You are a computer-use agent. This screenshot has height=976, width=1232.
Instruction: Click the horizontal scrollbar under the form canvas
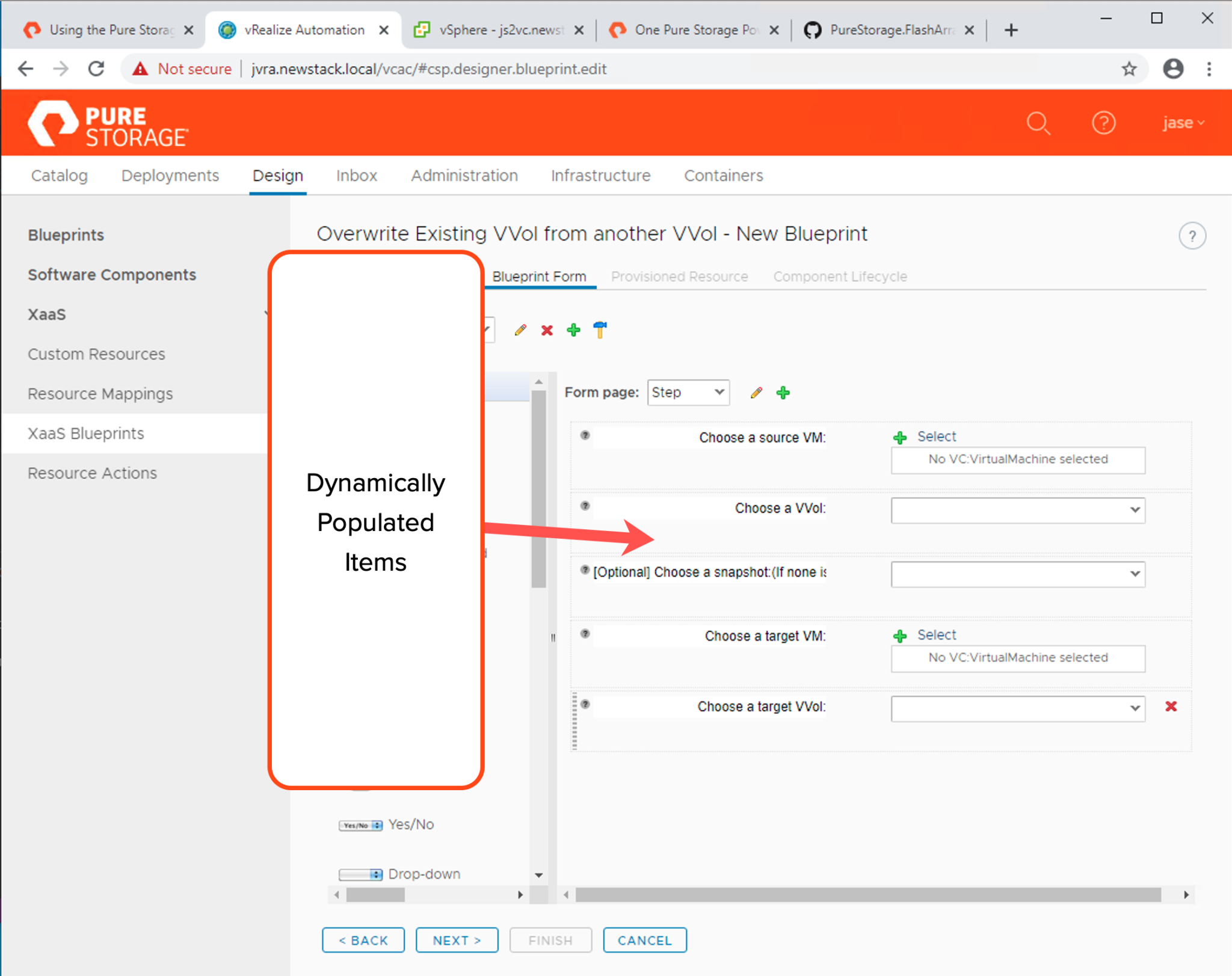click(867, 895)
